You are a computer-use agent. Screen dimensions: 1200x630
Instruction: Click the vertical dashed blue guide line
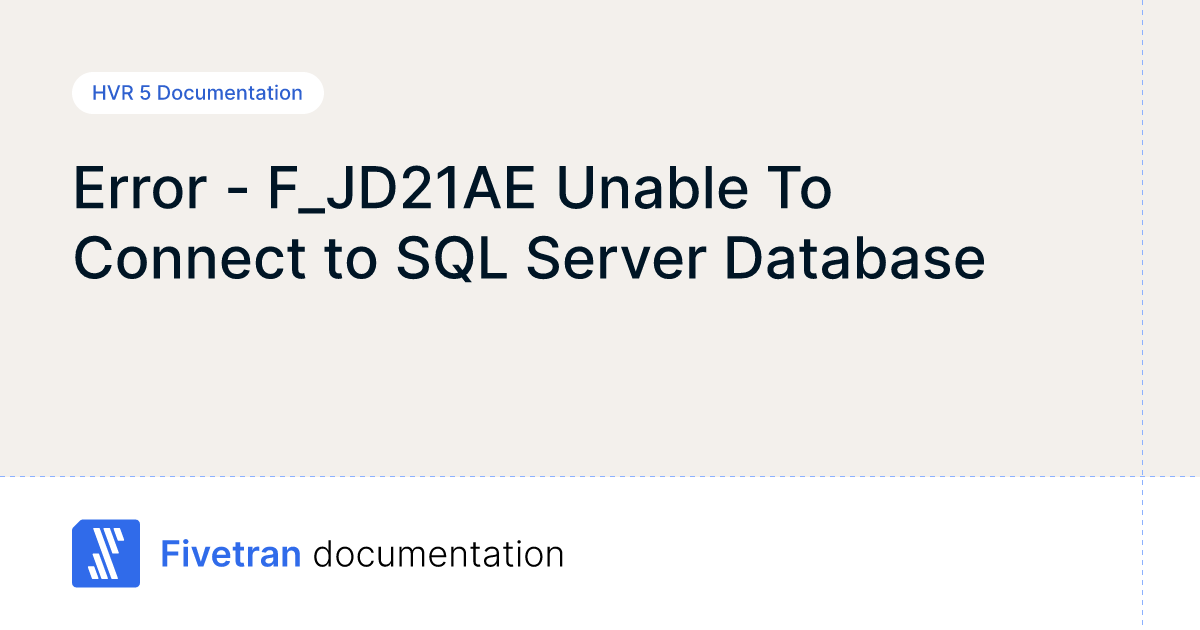(1142, 300)
